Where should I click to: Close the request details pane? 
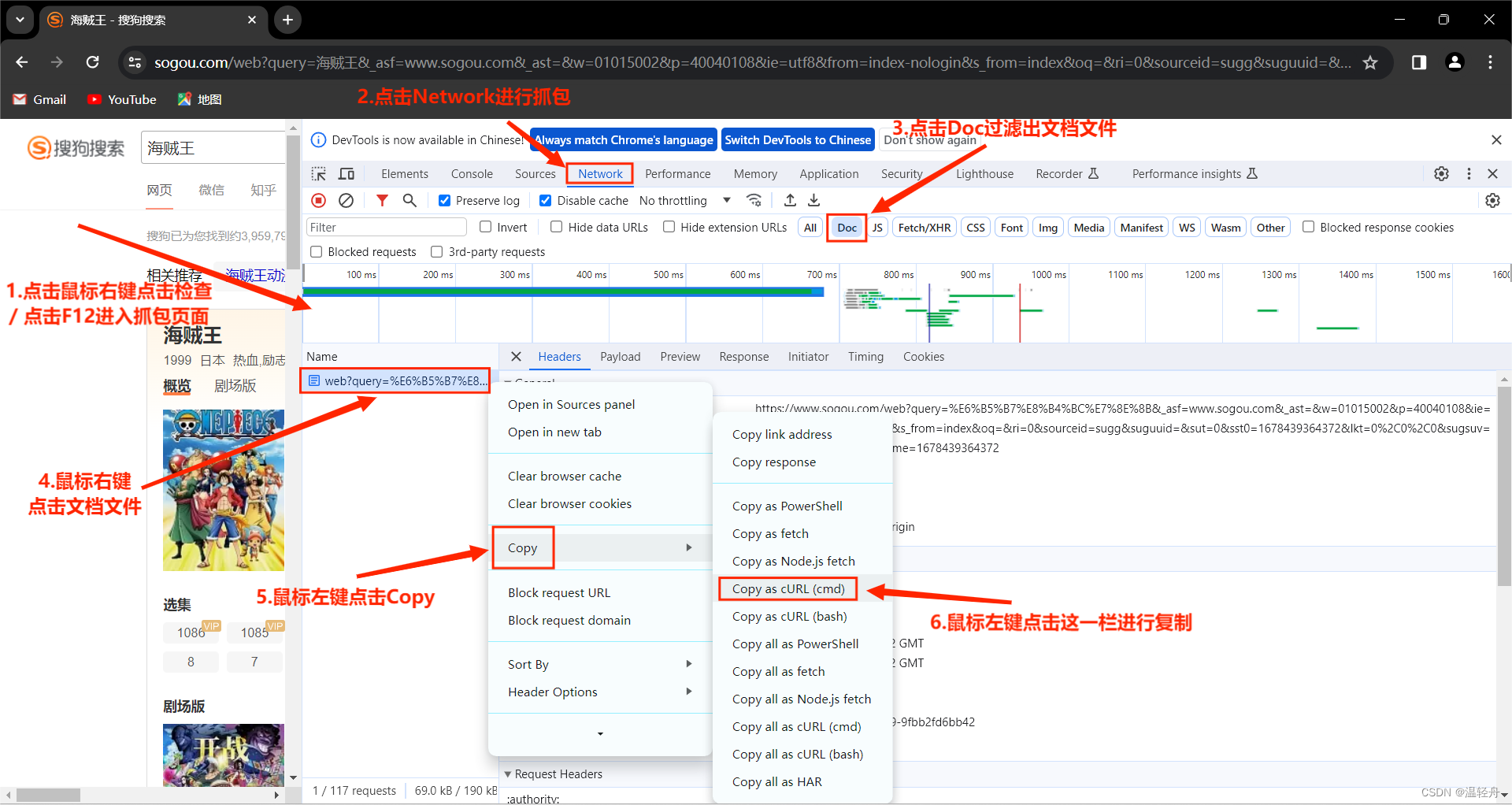coord(516,357)
